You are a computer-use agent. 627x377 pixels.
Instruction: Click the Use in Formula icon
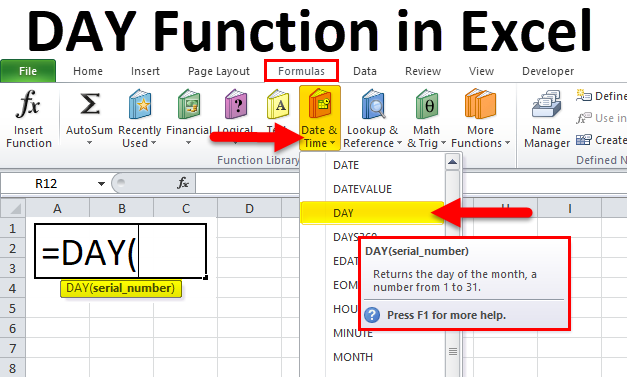coord(584,118)
